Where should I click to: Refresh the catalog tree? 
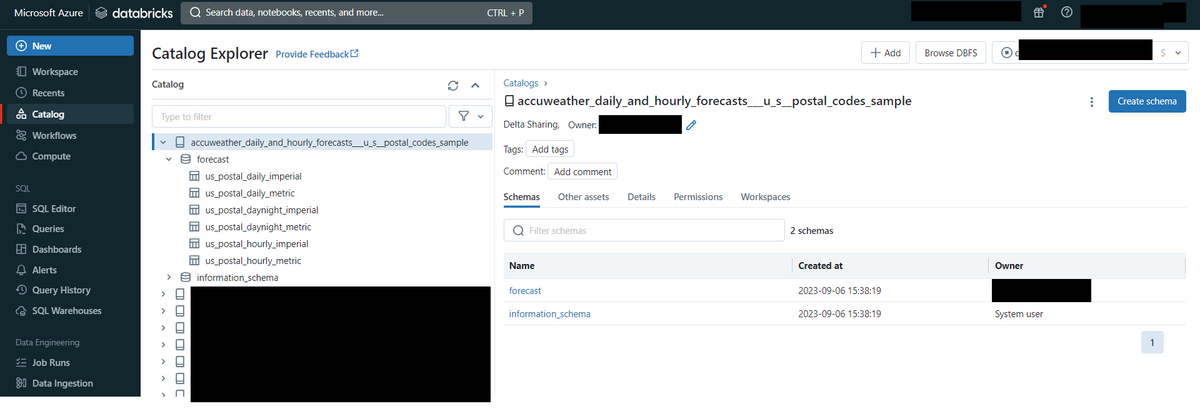tap(453, 86)
